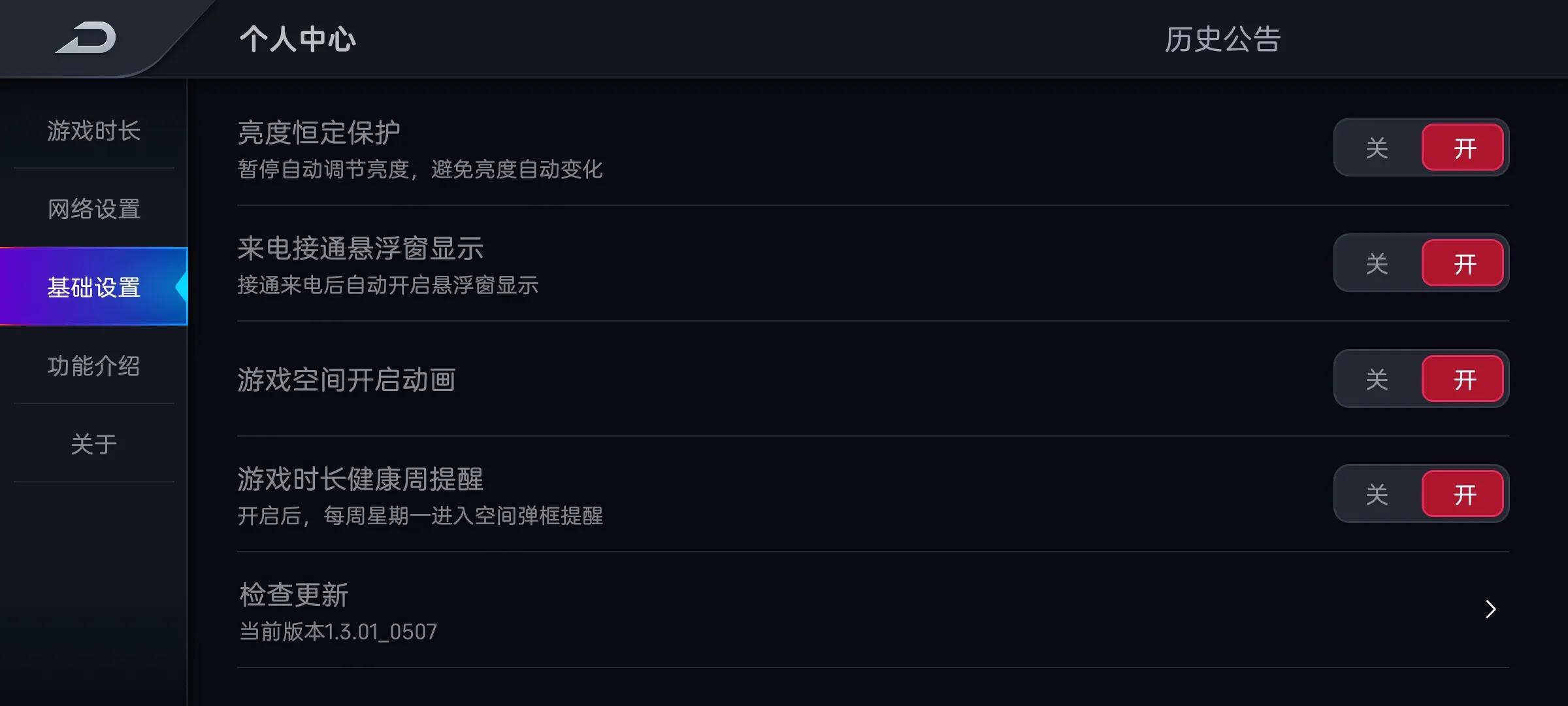This screenshot has height=706, width=1568.
Task: Click the current version text 1.3.01_0507
Action: [x=337, y=631]
